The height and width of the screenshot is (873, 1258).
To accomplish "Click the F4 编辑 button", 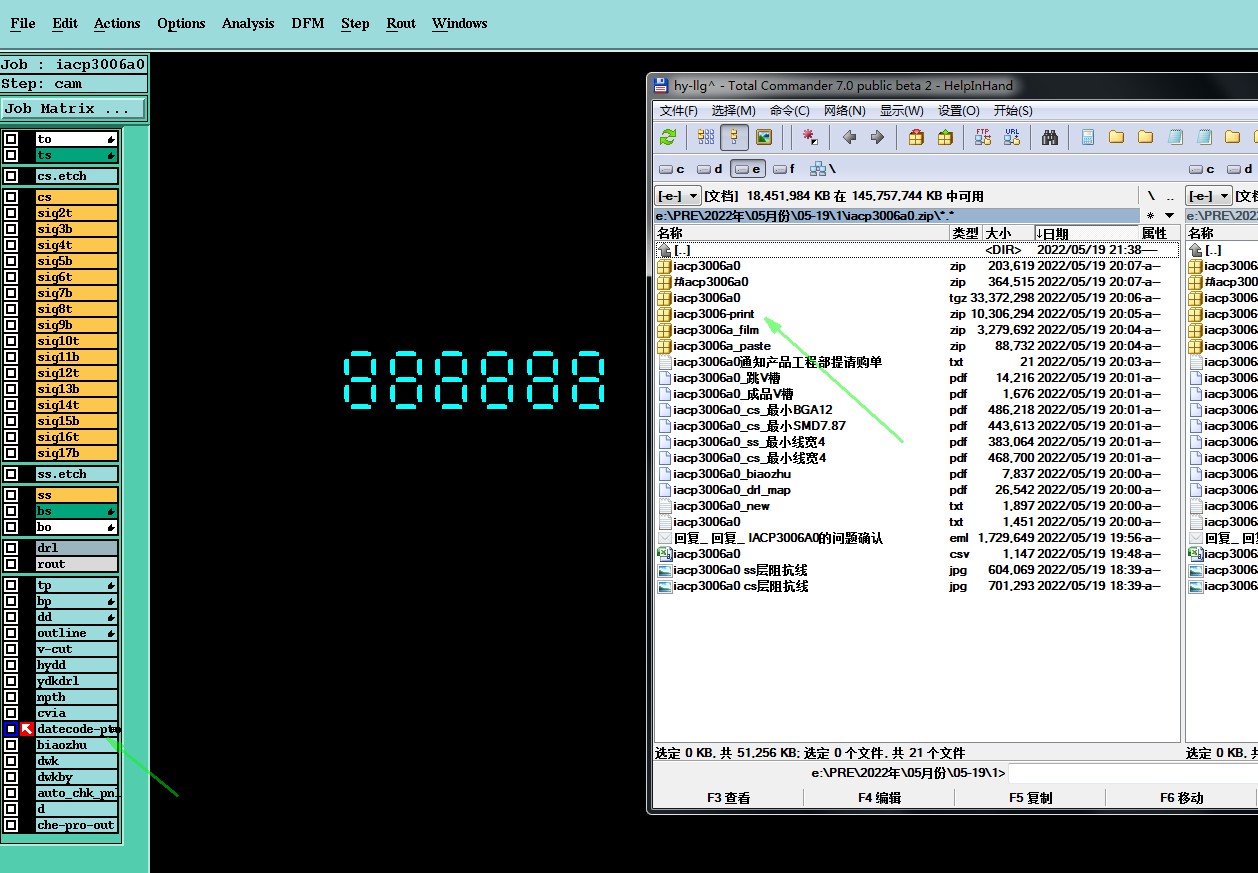I will [x=880, y=797].
